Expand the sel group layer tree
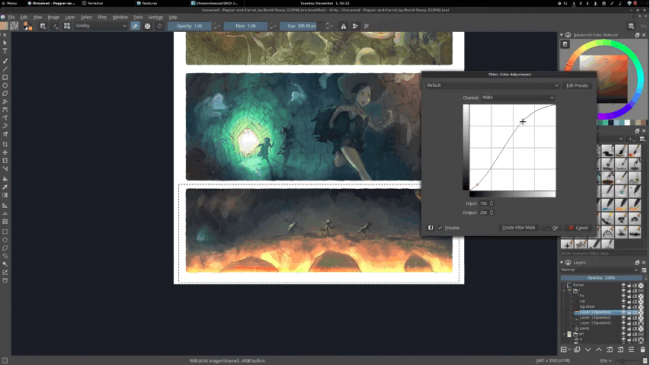The height and width of the screenshot is (365, 650). click(x=564, y=334)
